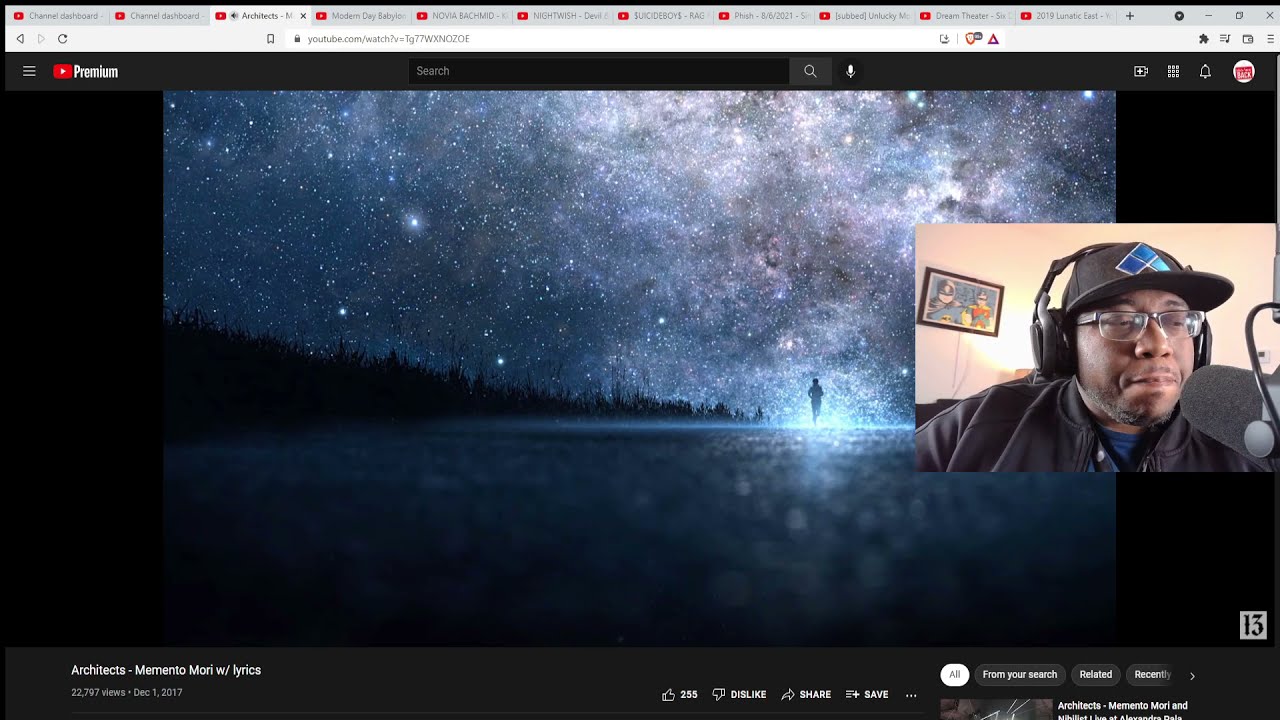Image resolution: width=1280 pixels, height=720 pixels.
Task: Click the DISLIKE button
Action: [739, 694]
